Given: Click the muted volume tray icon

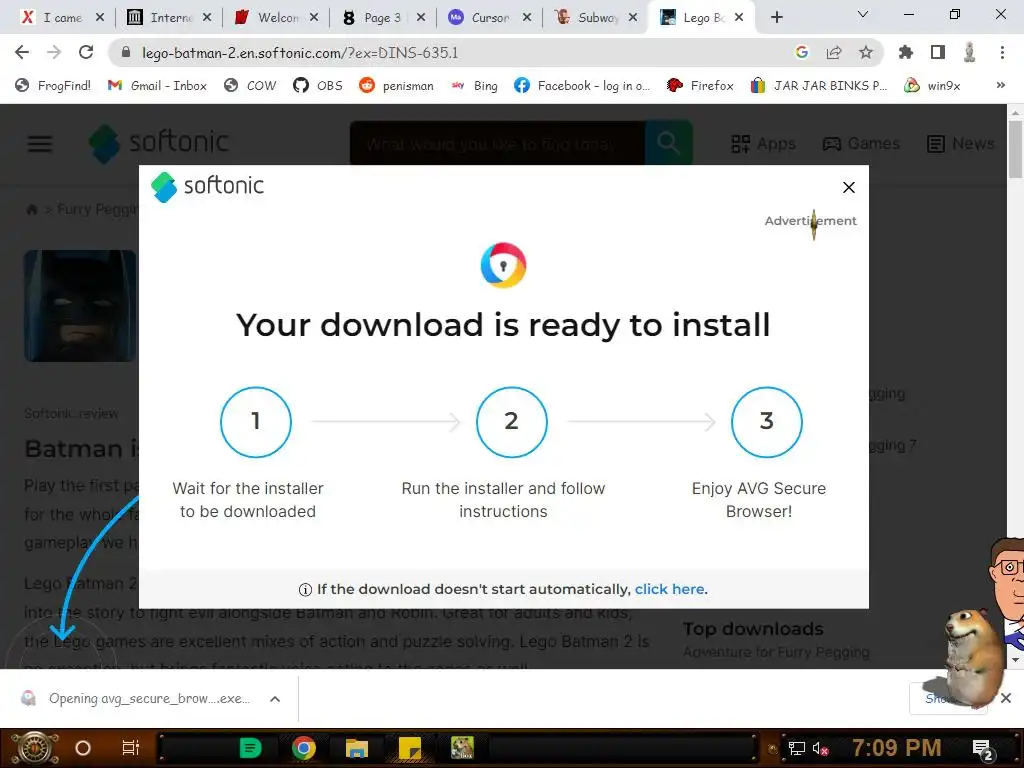Looking at the screenshot, I should point(820,748).
